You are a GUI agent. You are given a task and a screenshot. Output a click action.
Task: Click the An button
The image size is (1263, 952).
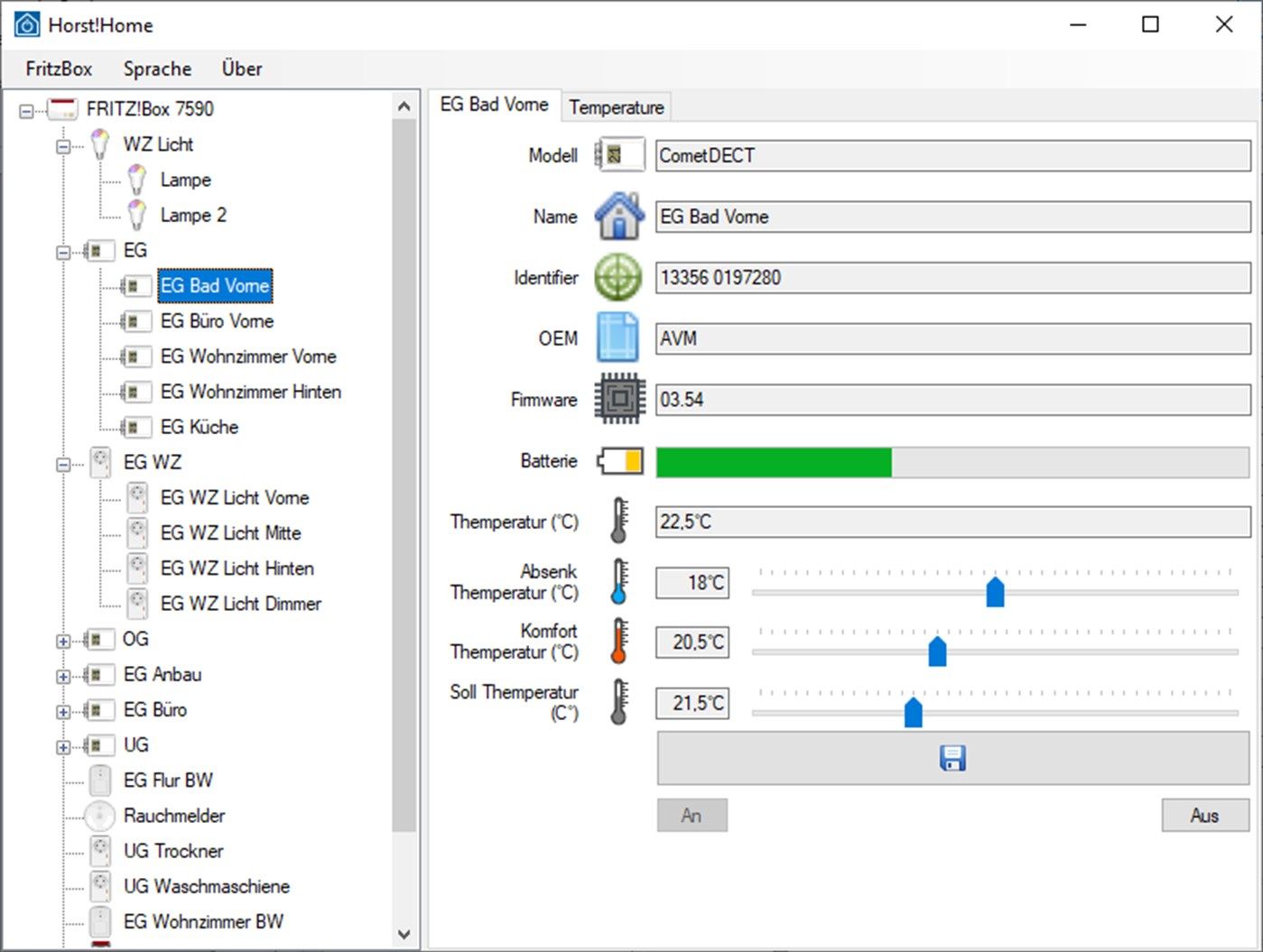692,816
